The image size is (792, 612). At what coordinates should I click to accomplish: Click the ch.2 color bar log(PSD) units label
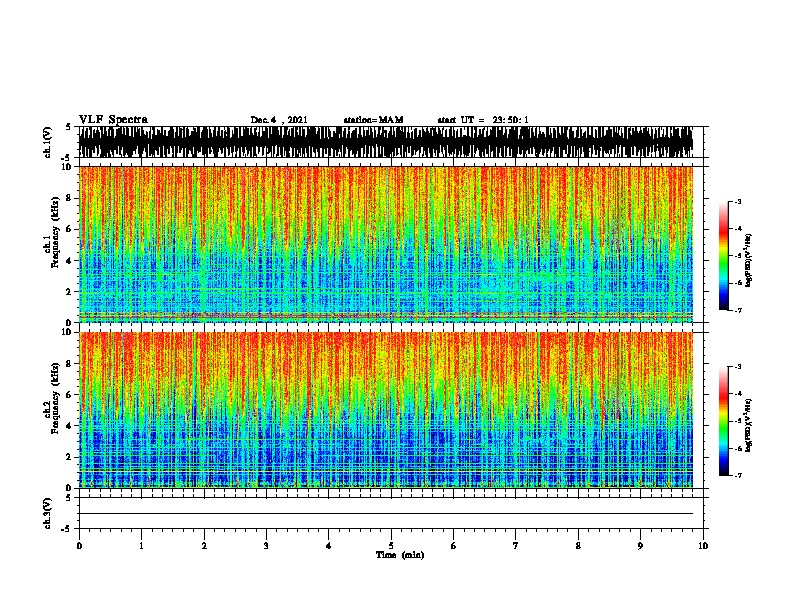pos(749,426)
